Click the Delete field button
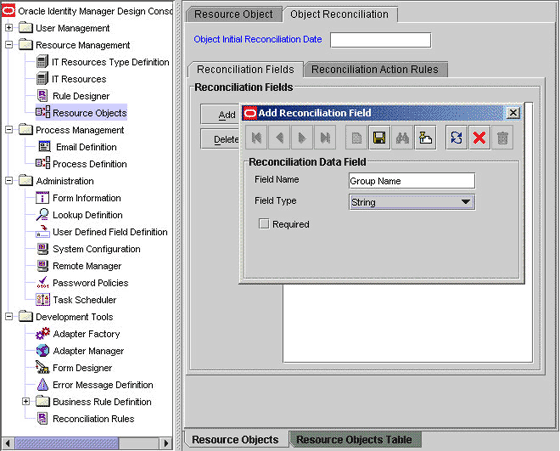This screenshot has height=451, width=560. (220, 139)
